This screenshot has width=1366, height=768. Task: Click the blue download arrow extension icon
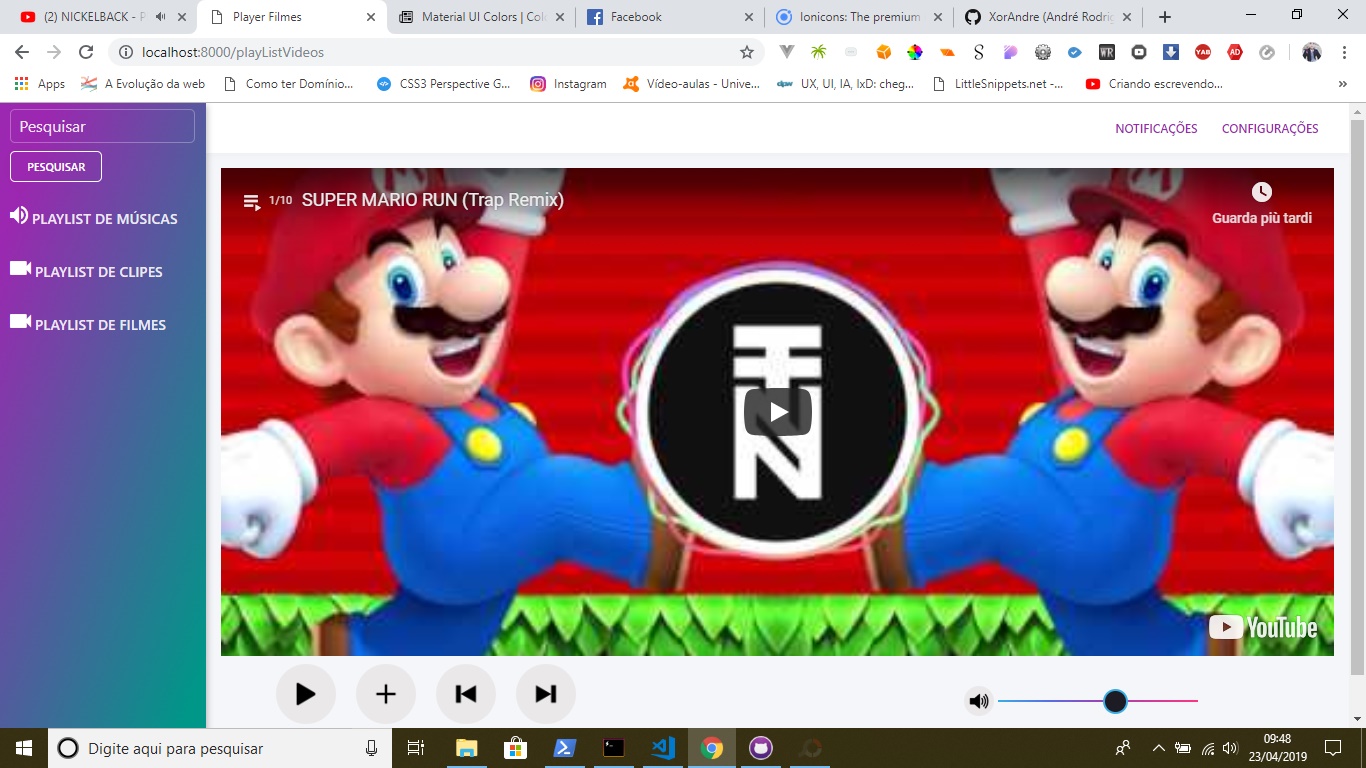click(x=1171, y=52)
